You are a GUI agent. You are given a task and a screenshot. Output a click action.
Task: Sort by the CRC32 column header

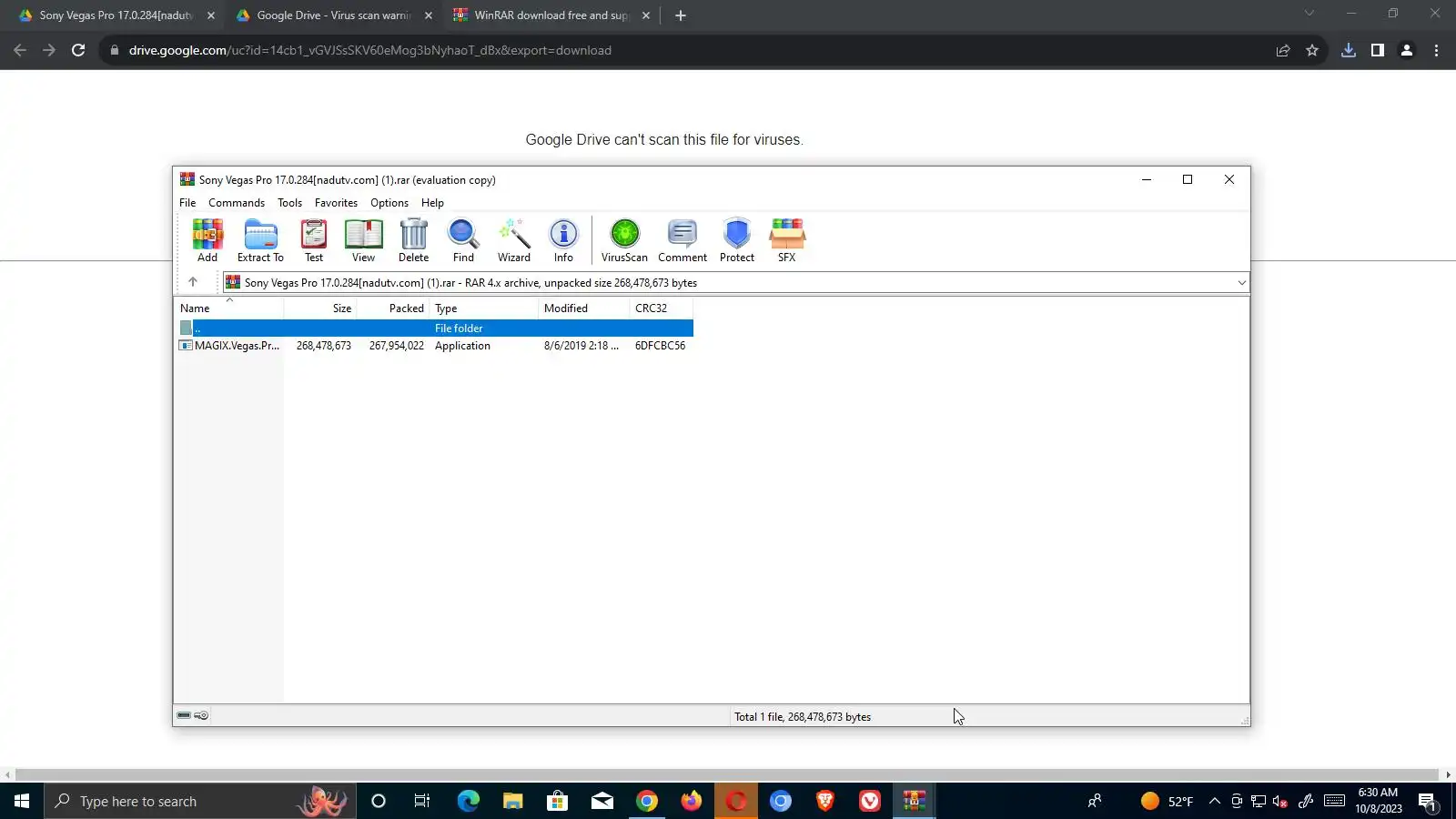click(x=662, y=308)
